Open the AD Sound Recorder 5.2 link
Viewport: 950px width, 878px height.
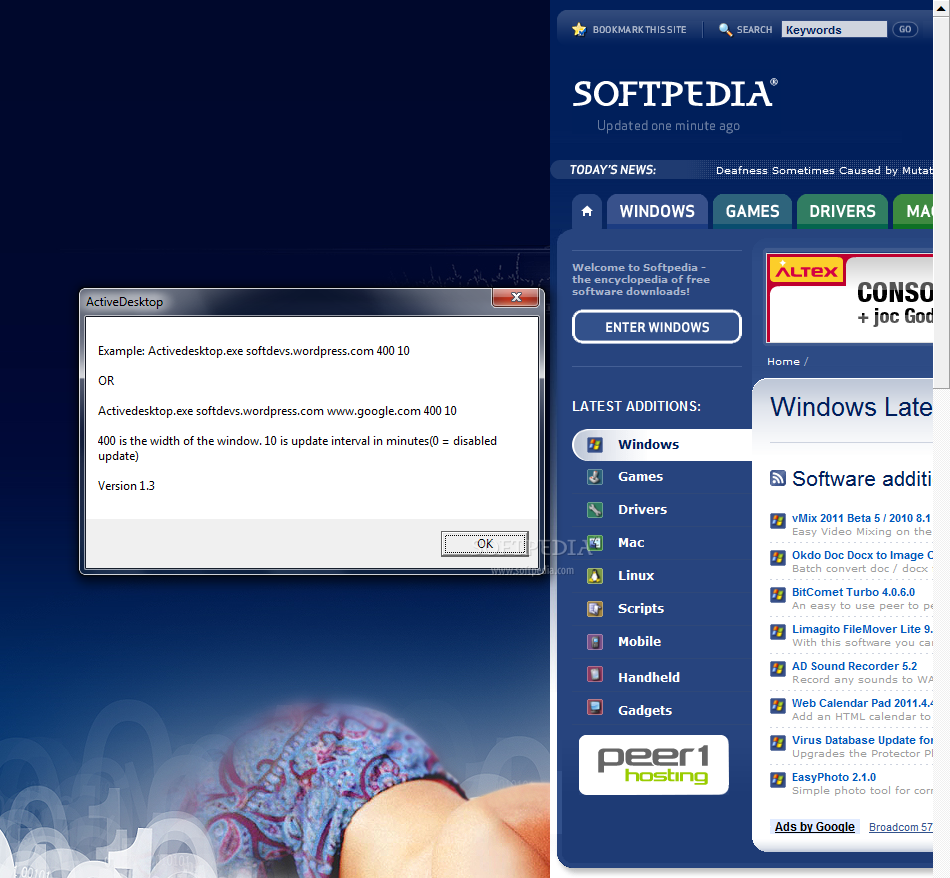(x=854, y=666)
